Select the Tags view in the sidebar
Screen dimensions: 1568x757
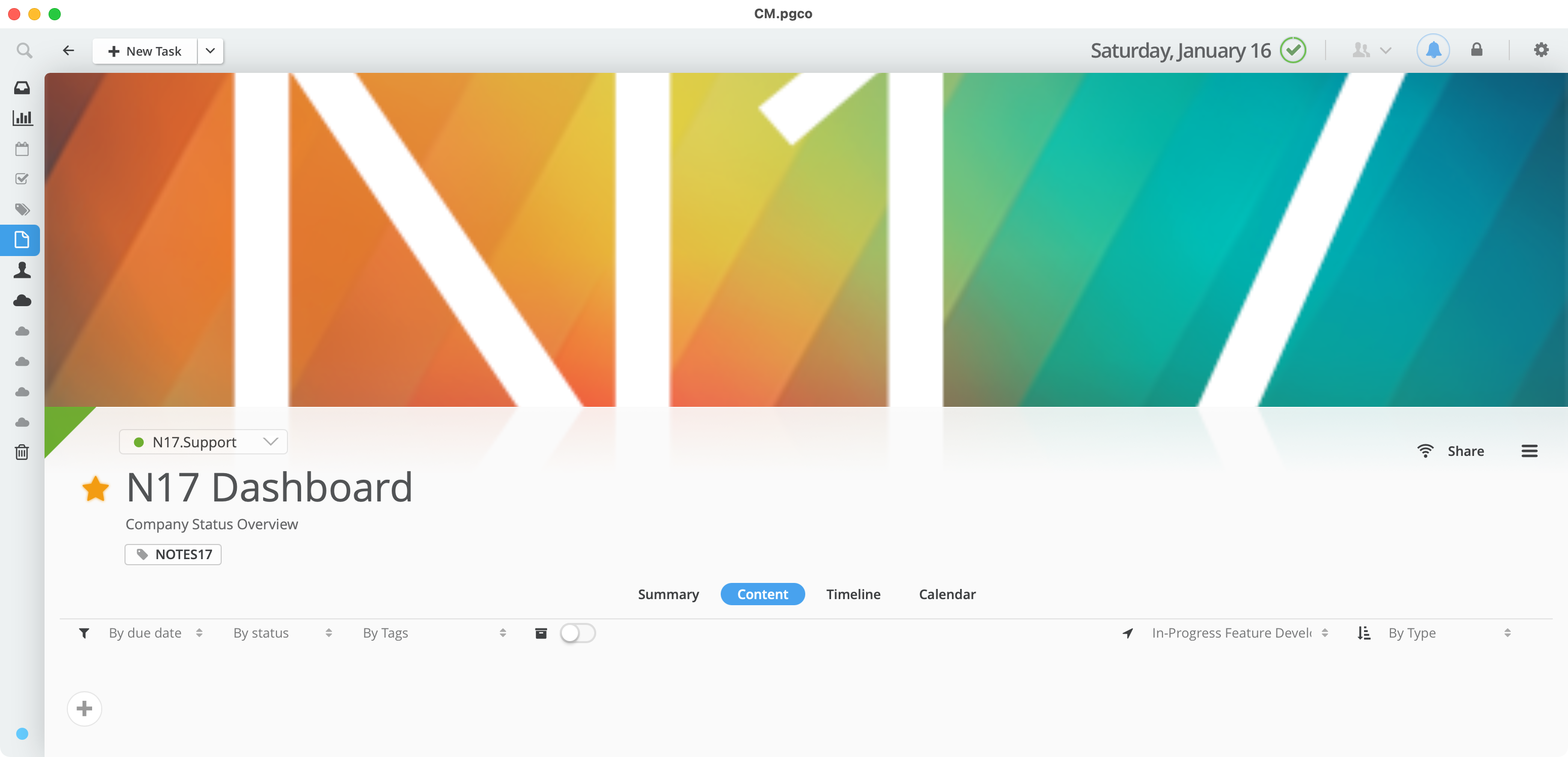point(22,209)
